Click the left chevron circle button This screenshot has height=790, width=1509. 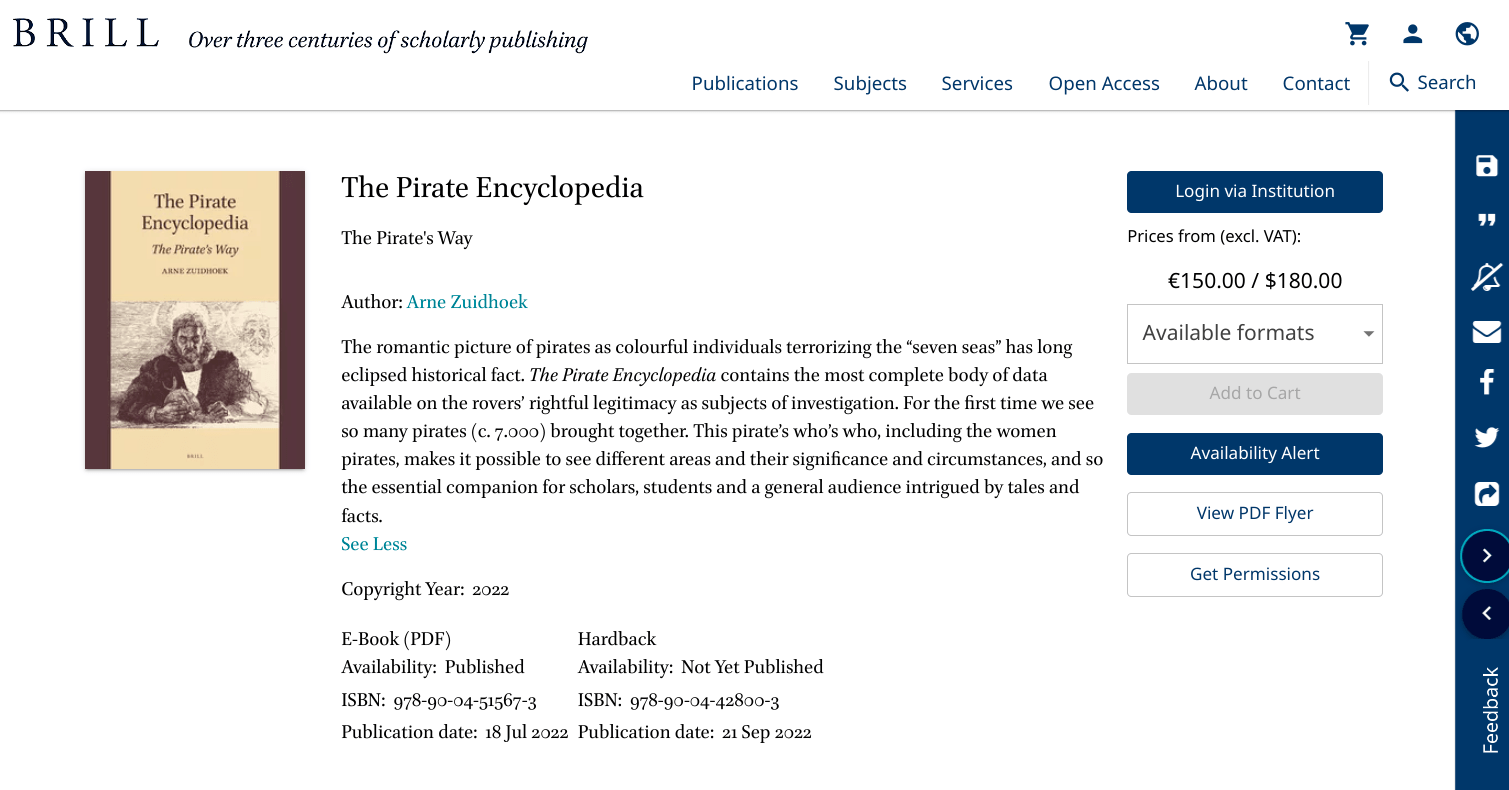coord(1486,614)
